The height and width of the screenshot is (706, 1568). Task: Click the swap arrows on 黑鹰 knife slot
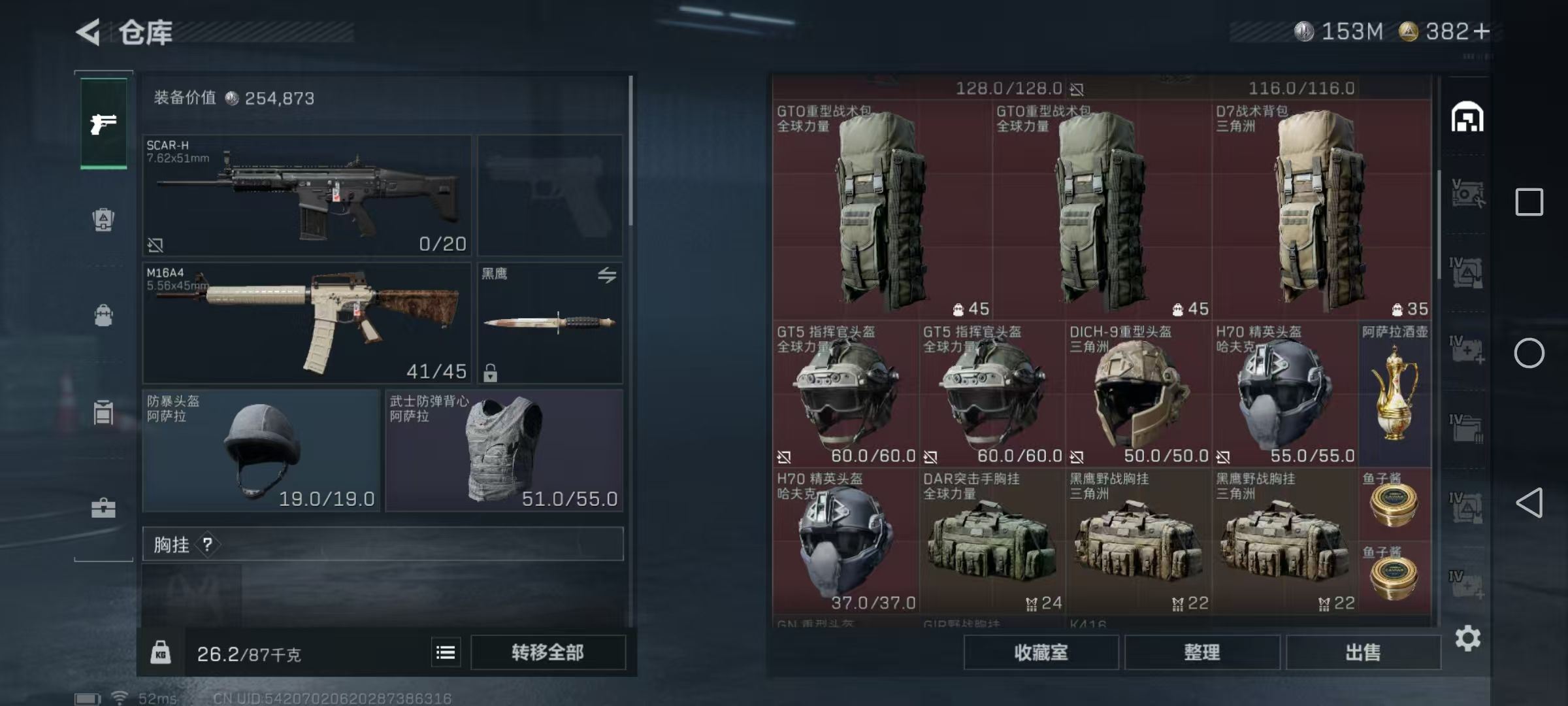[x=607, y=275]
